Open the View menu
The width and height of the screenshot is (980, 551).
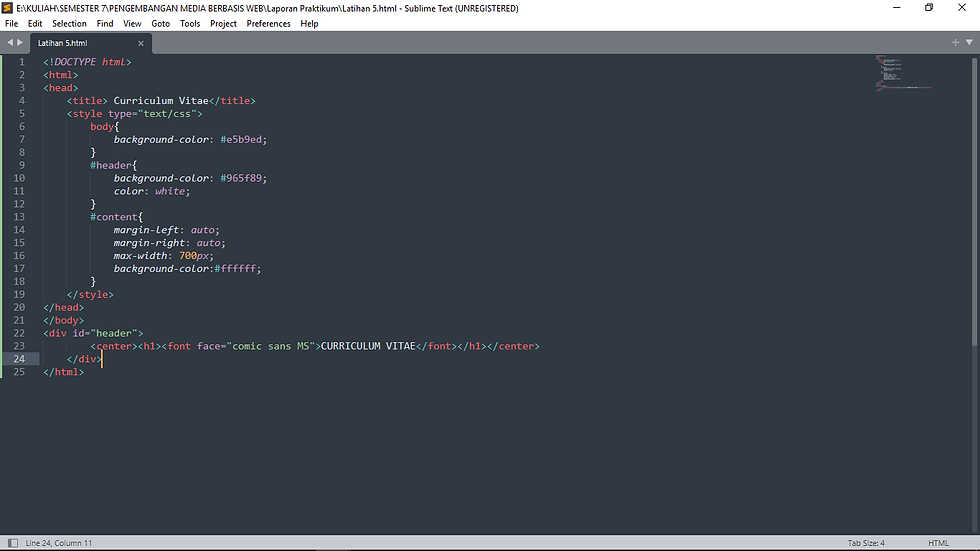[132, 24]
